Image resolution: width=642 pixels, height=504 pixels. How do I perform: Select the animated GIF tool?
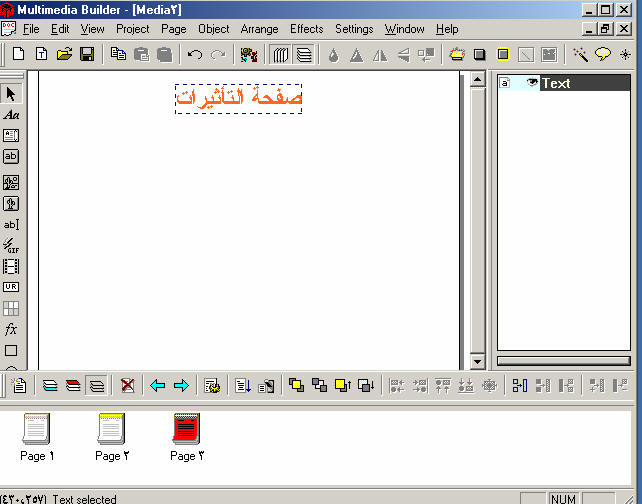[x=11, y=245]
